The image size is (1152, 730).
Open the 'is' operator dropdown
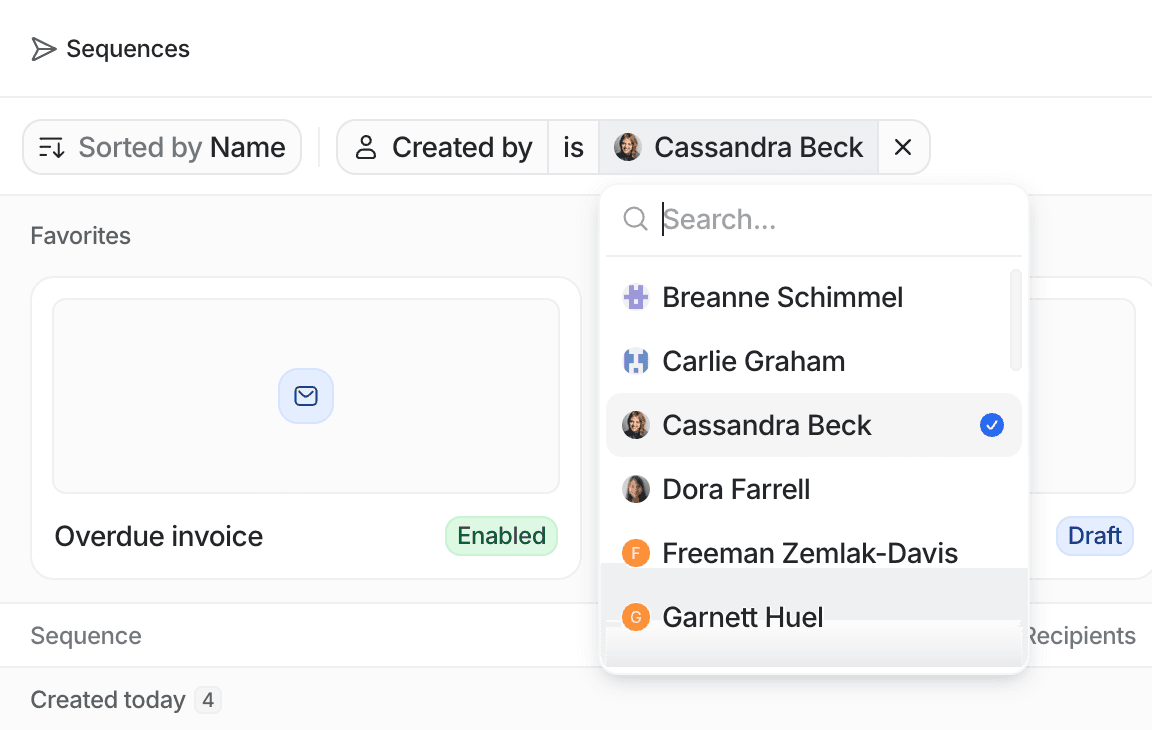click(573, 148)
